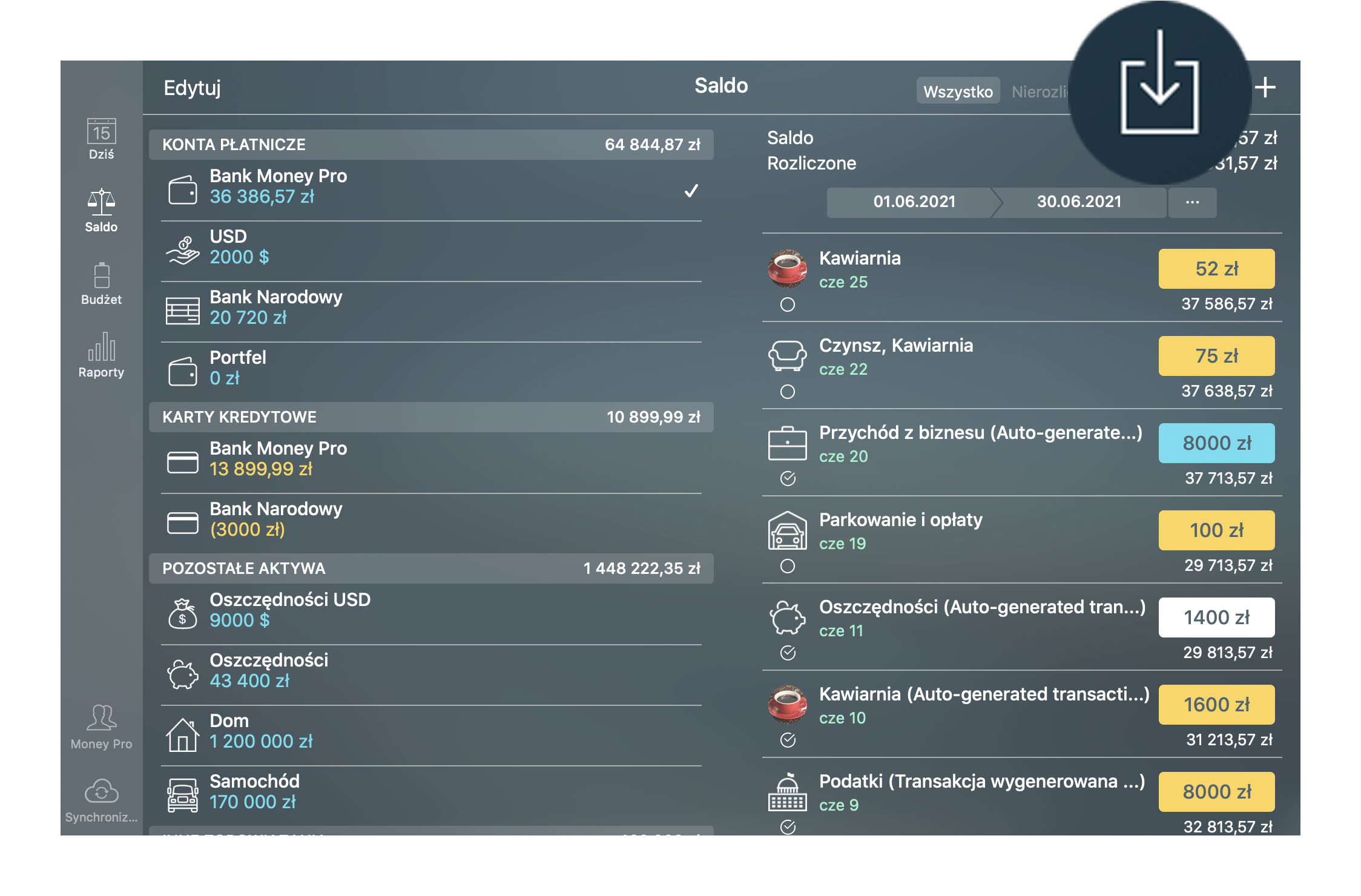The height and width of the screenshot is (896, 1361).
Task: Open the Raporty charts section
Action: 101,356
